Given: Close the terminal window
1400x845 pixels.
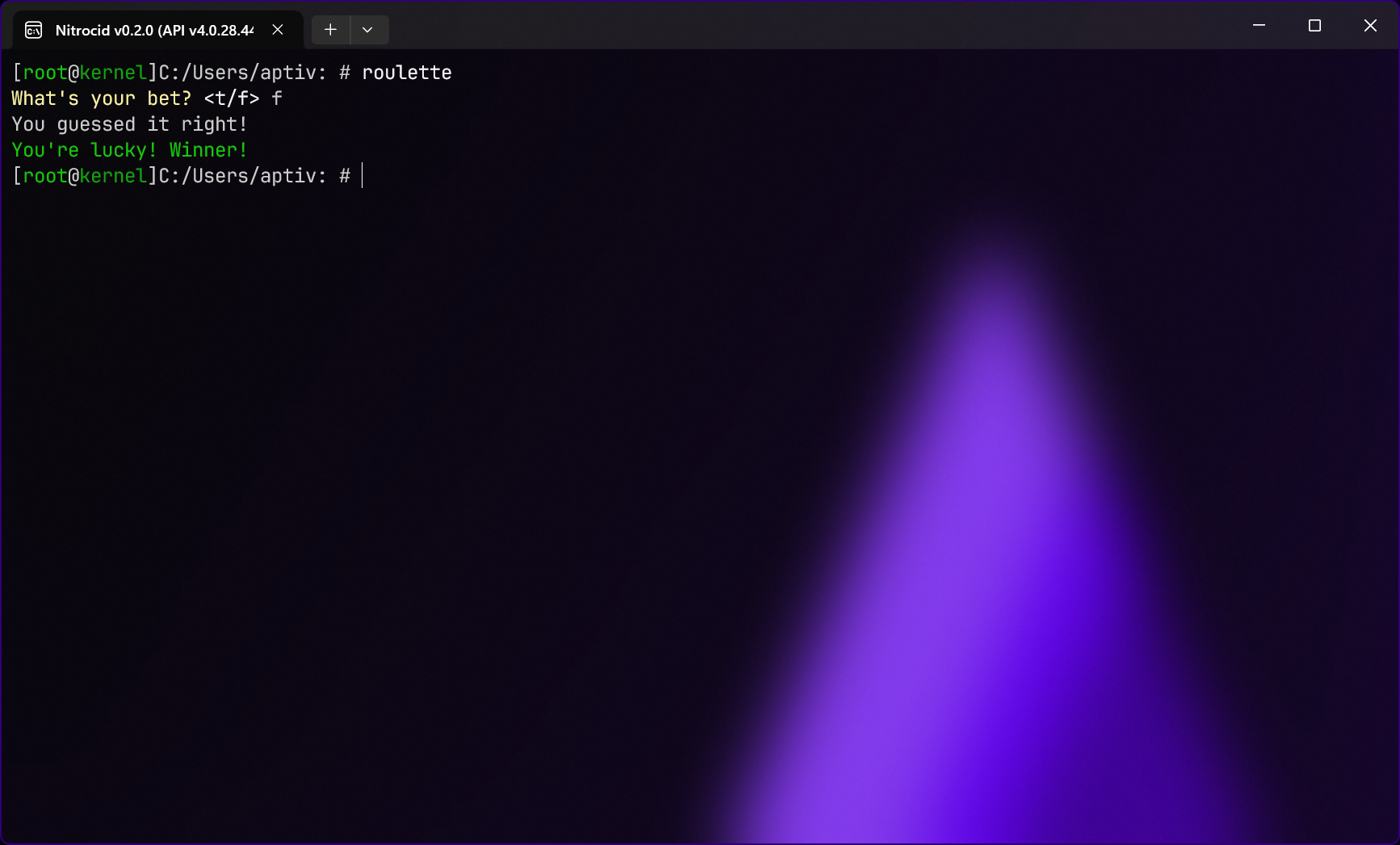Looking at the screenshot, I should pos(1370,25).
